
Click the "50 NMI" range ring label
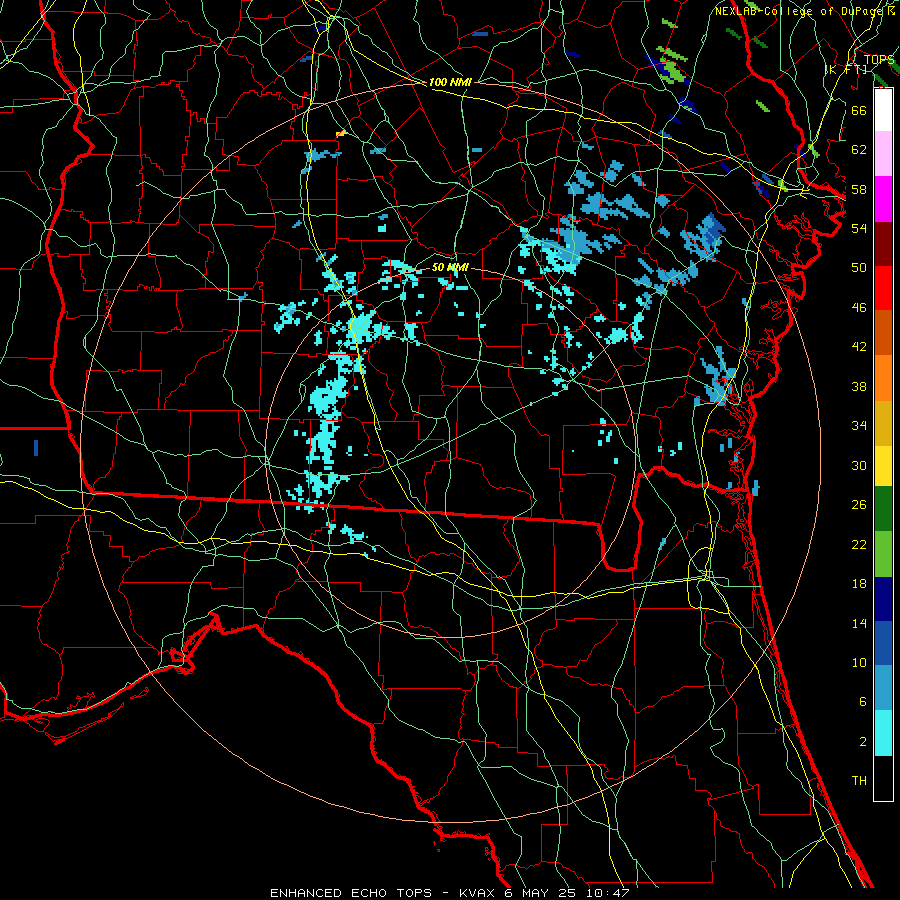(450, 267)
